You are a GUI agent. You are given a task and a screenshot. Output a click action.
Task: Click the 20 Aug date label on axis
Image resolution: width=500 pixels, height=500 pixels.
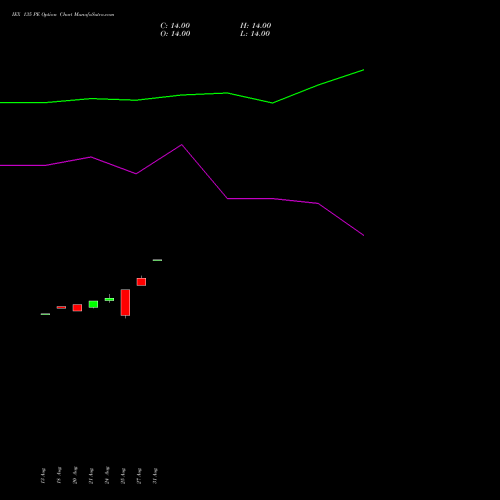coord(75,476)
